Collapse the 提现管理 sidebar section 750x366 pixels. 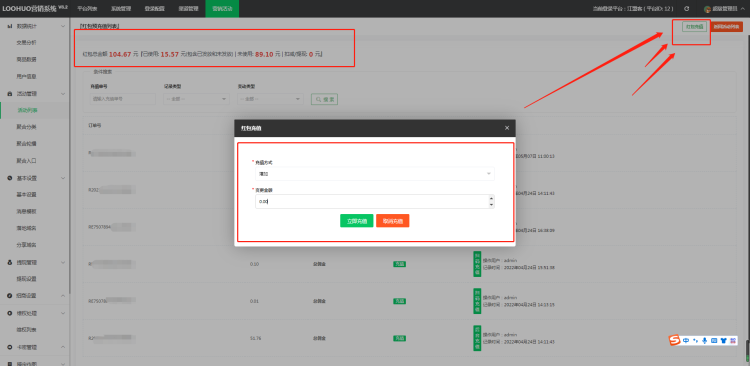tap(63, 262)
